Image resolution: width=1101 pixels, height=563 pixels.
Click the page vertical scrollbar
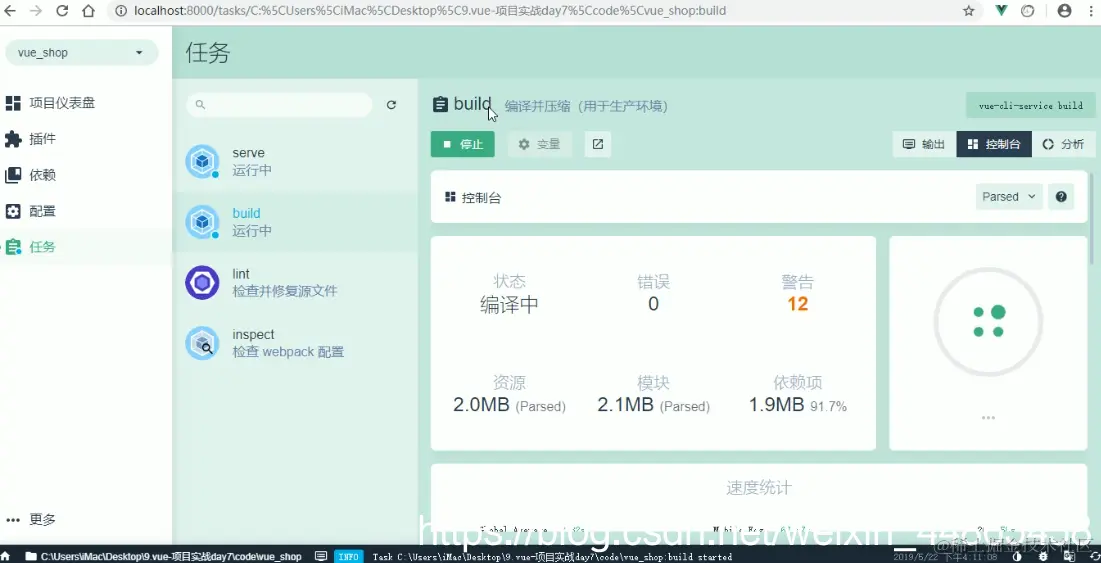click(1091, 218)
